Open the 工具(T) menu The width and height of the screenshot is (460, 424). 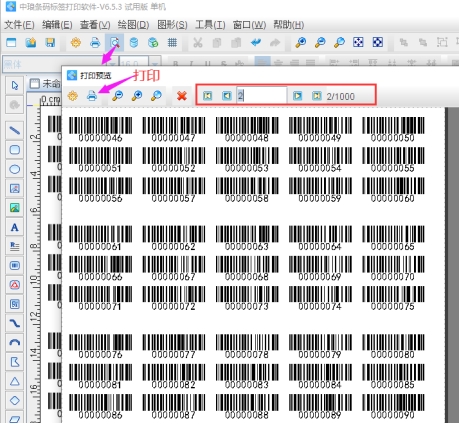point(210,25)
